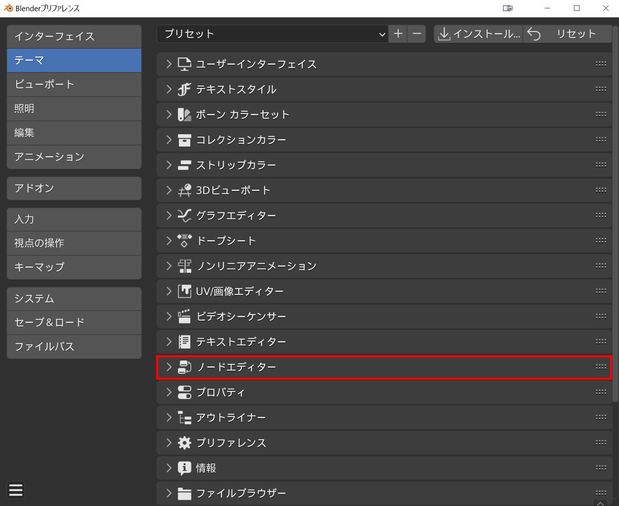Expand the 情報 panel
This screenshot has height=506, width=619.
(169, 468)
